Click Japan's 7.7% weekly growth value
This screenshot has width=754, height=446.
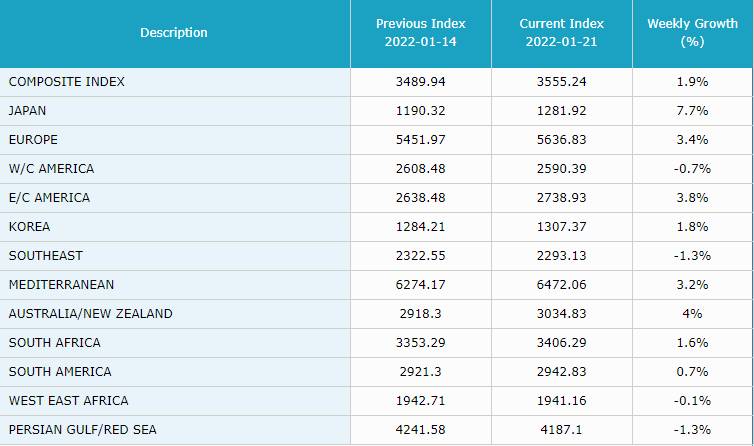tap(692, 111)
